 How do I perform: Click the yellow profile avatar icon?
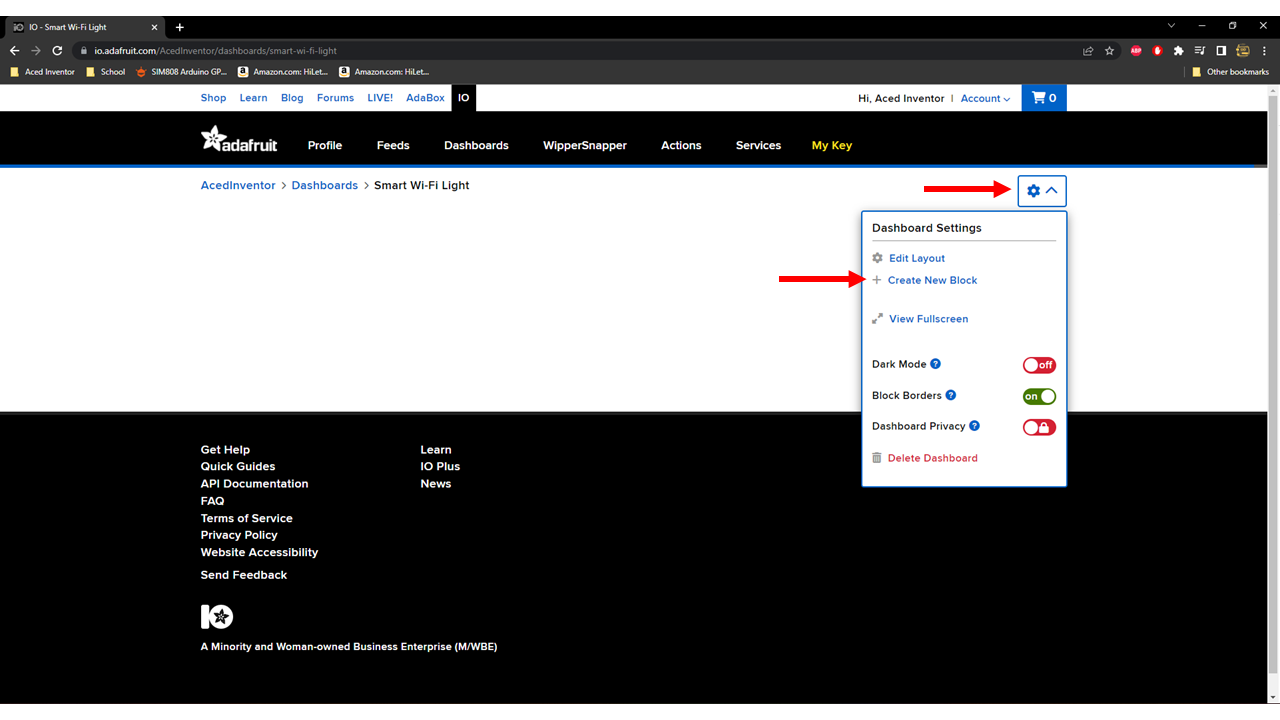1243,51
